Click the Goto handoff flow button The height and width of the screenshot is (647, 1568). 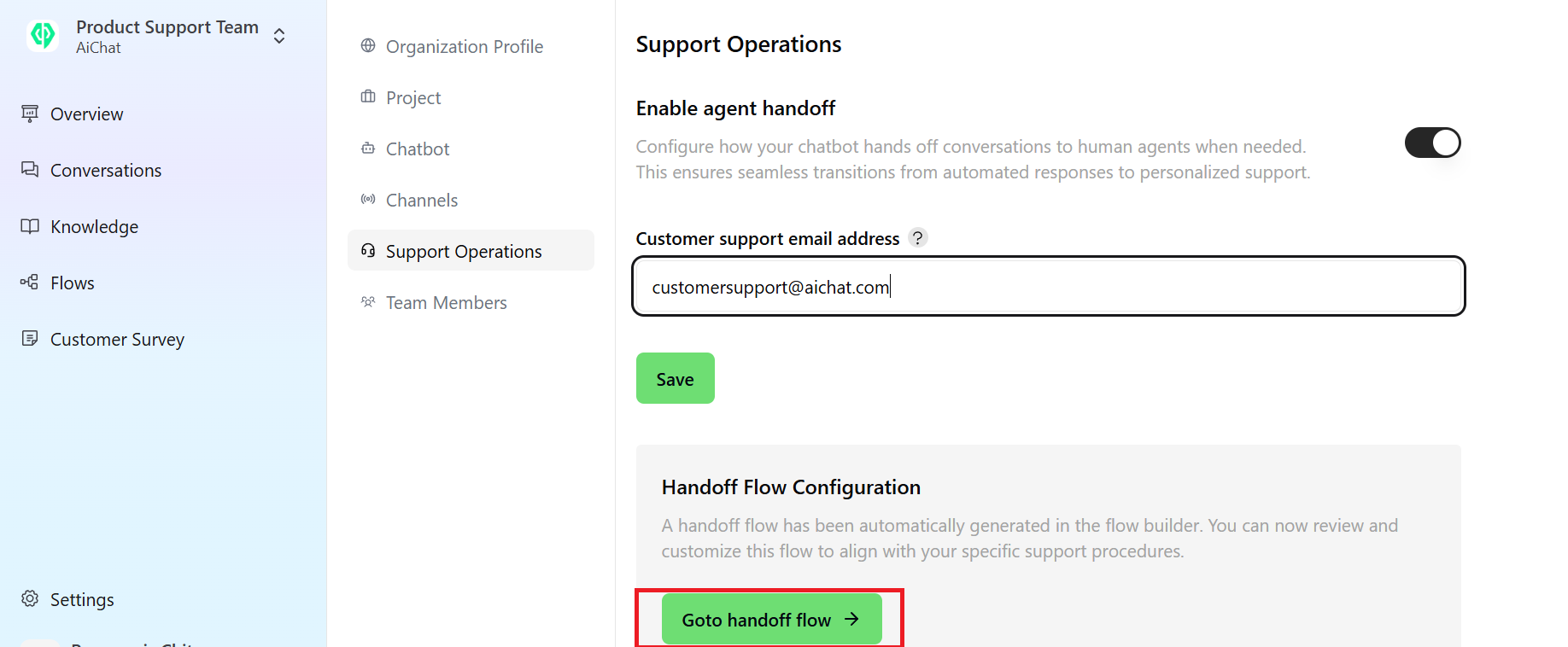(x=769, y=619)
